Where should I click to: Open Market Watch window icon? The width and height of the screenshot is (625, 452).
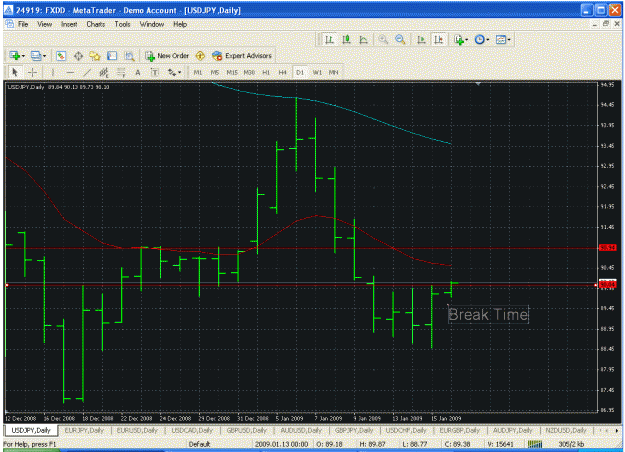[x=61, y=56]
